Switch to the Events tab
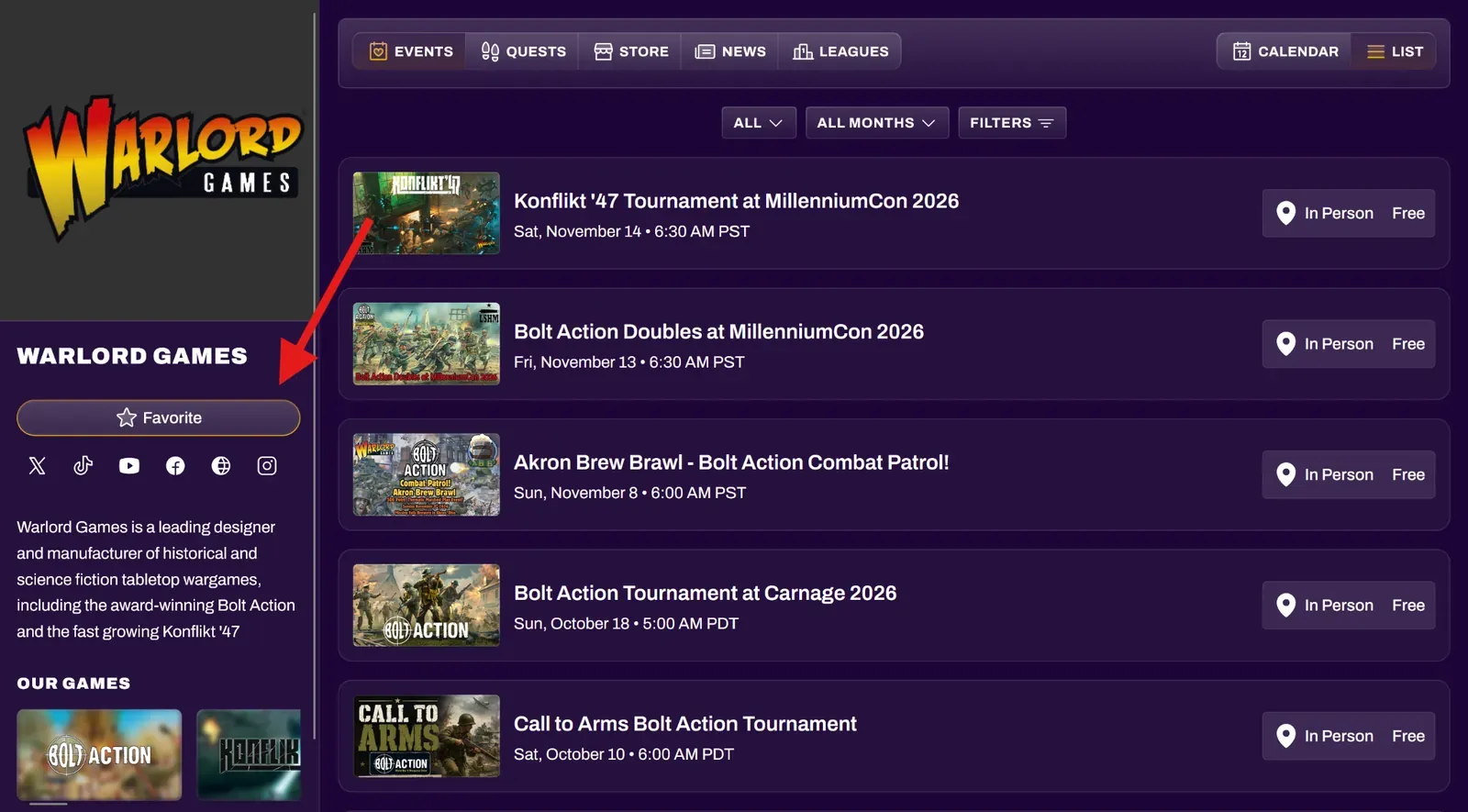The image size is (1468, 812). click(411, 51)
